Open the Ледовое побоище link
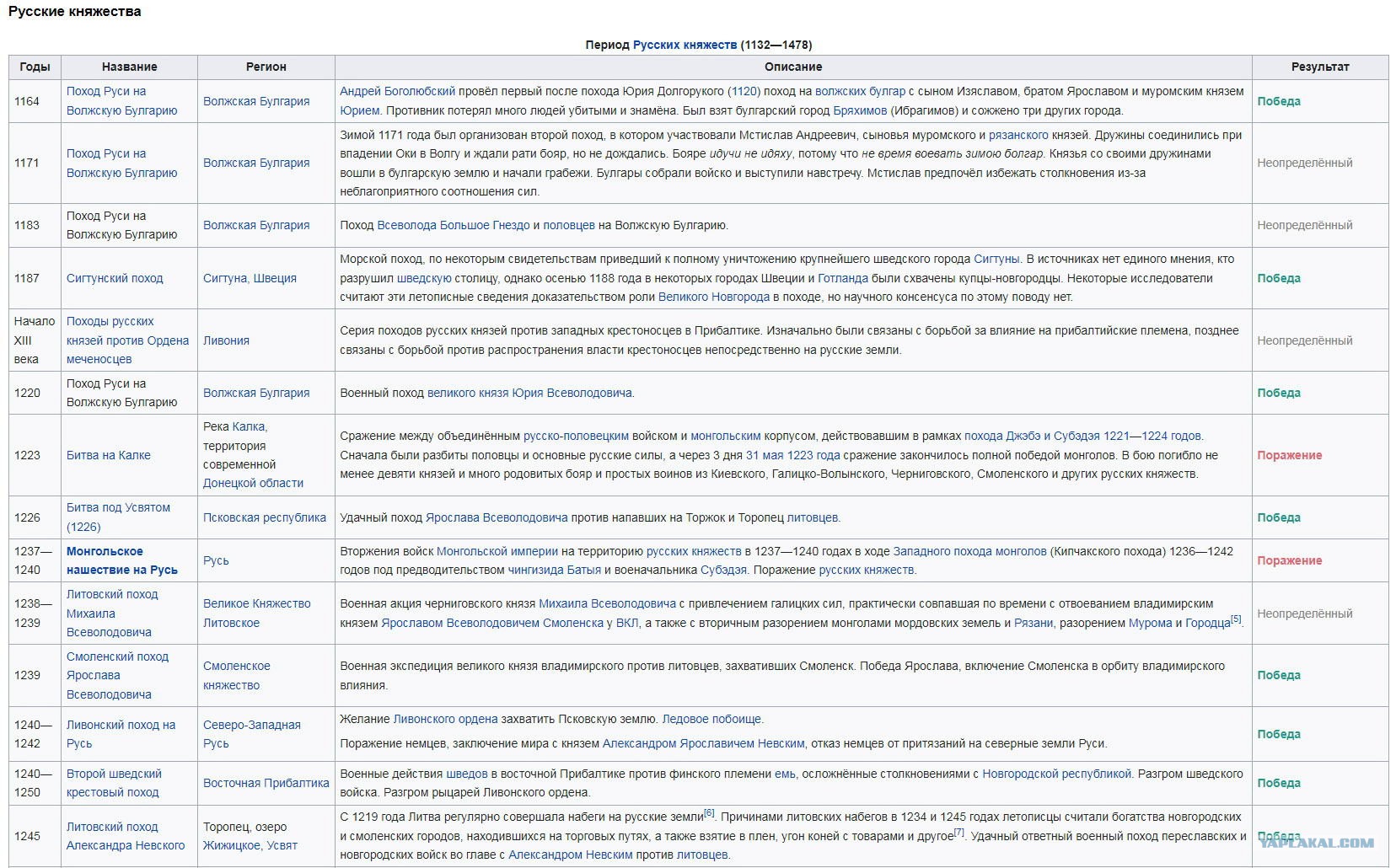Screen dimensions: 1396x868 [711, 719]
